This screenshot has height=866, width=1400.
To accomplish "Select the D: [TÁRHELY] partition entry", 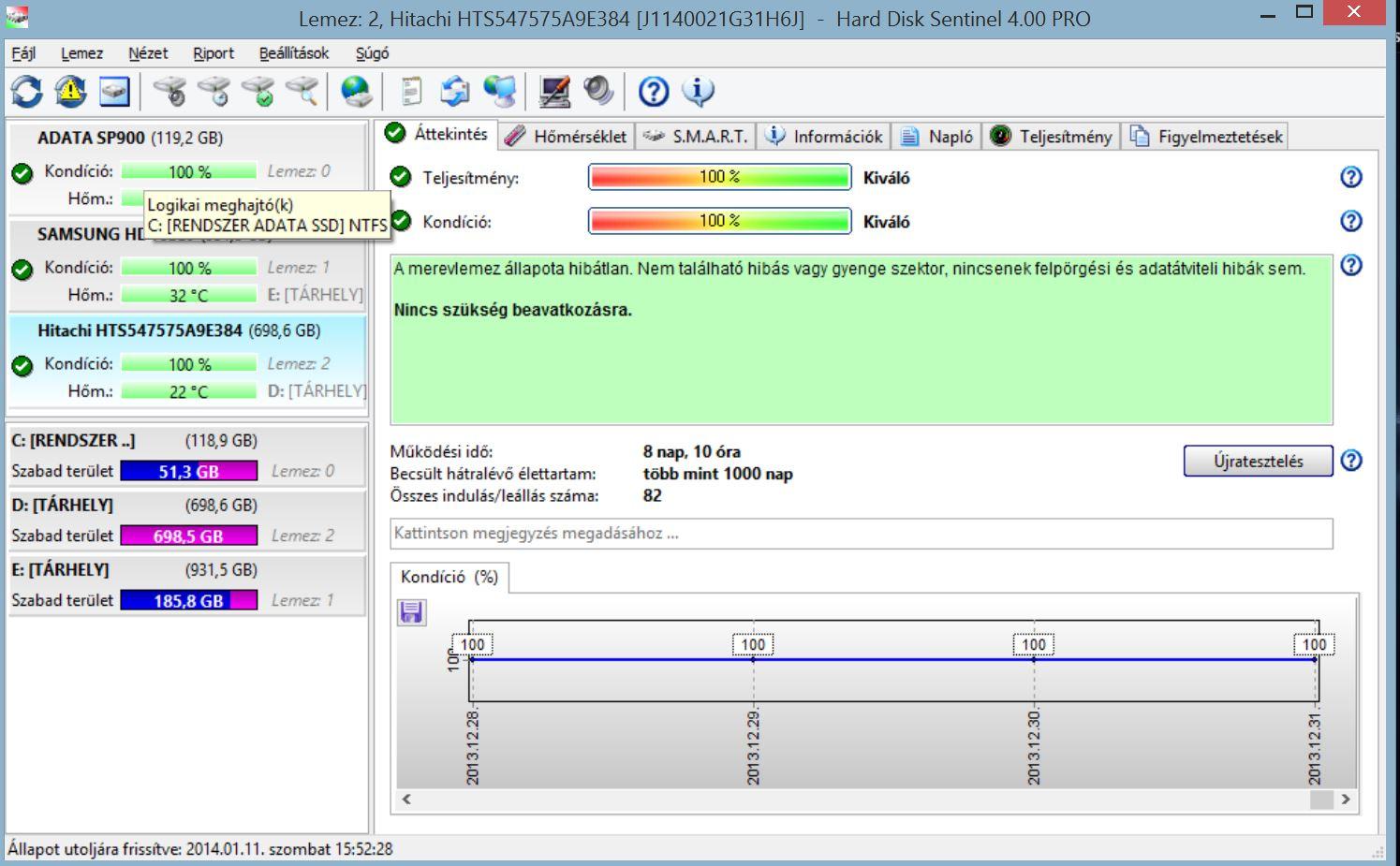I will pyautogui.click(x=186, y=520).
